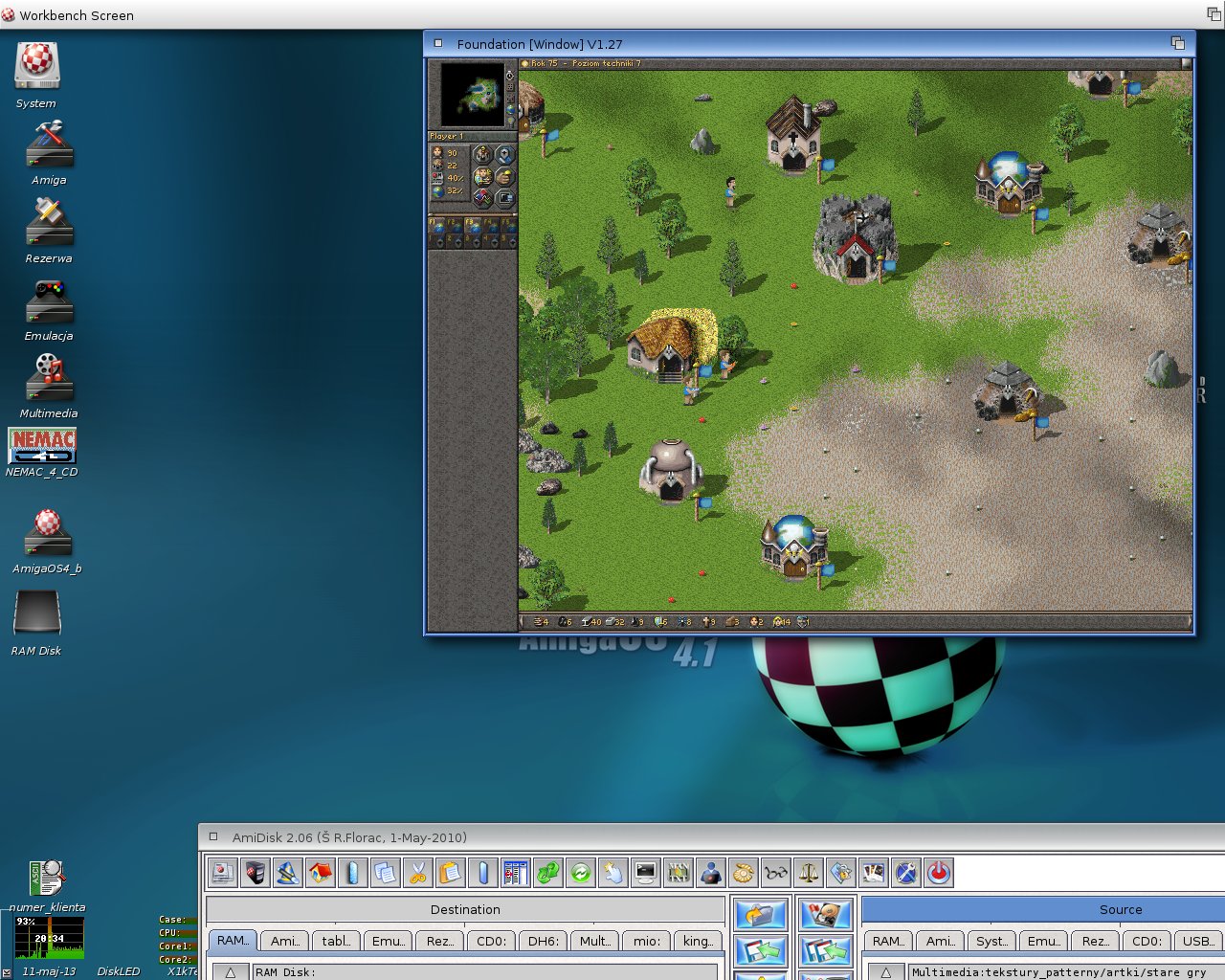The width and height of the screenshot is (1225, 980).
Task: Click the Destination panel header
Action: click(465, 910)
